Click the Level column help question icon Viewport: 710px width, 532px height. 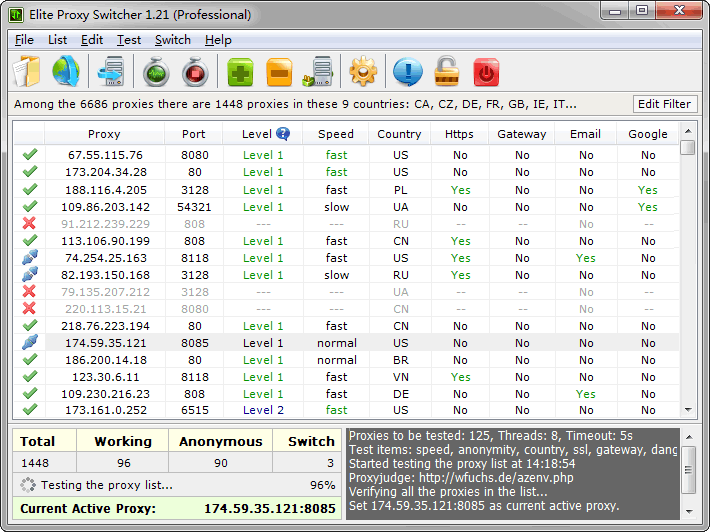point(283,134)
